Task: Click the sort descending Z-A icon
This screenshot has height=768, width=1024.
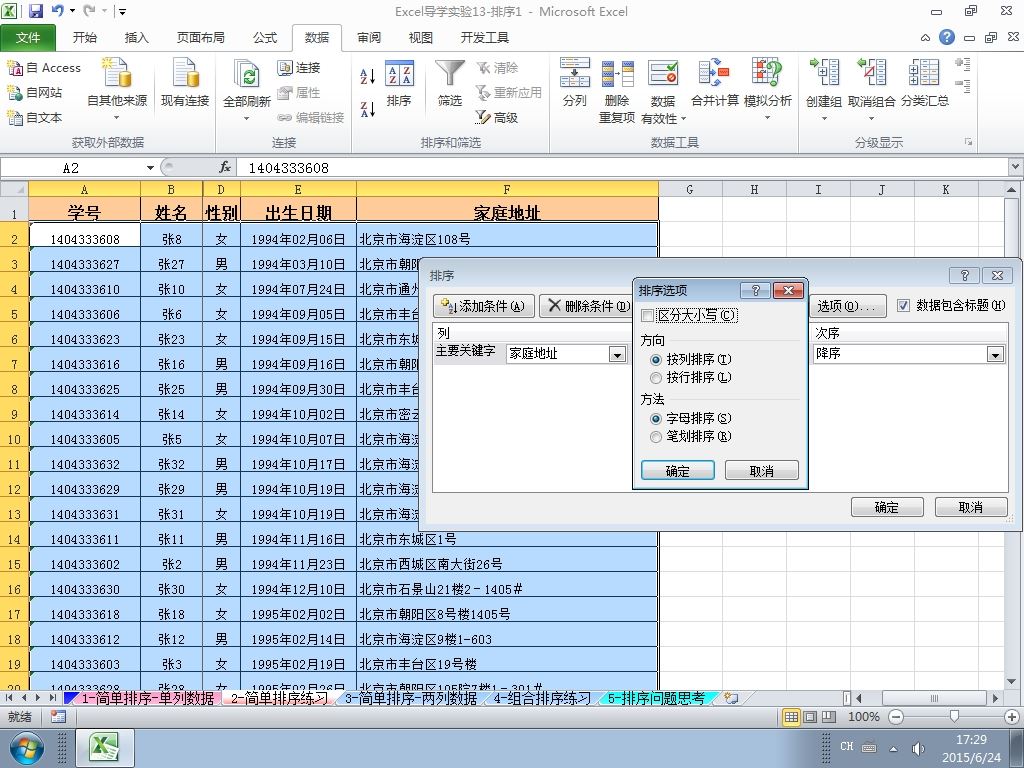Action: (368, 108)
